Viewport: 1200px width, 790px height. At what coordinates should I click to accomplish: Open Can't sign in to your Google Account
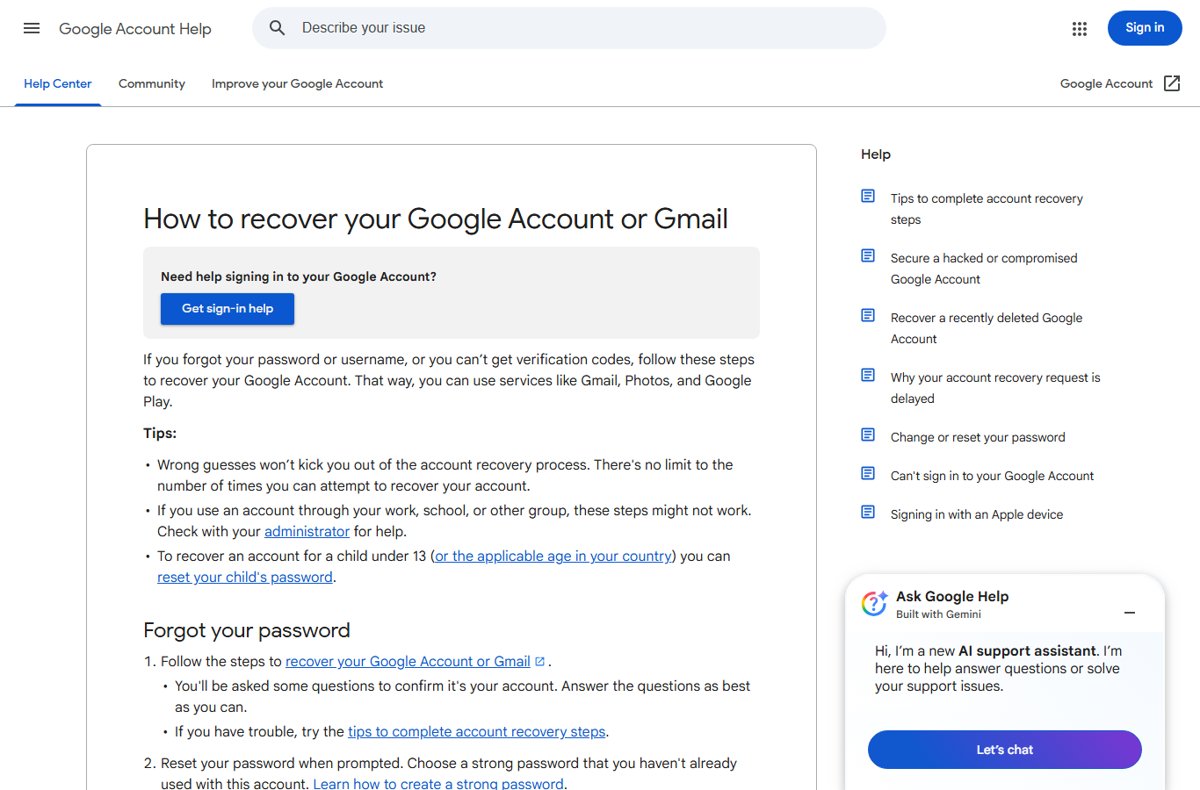pos(992,476)
